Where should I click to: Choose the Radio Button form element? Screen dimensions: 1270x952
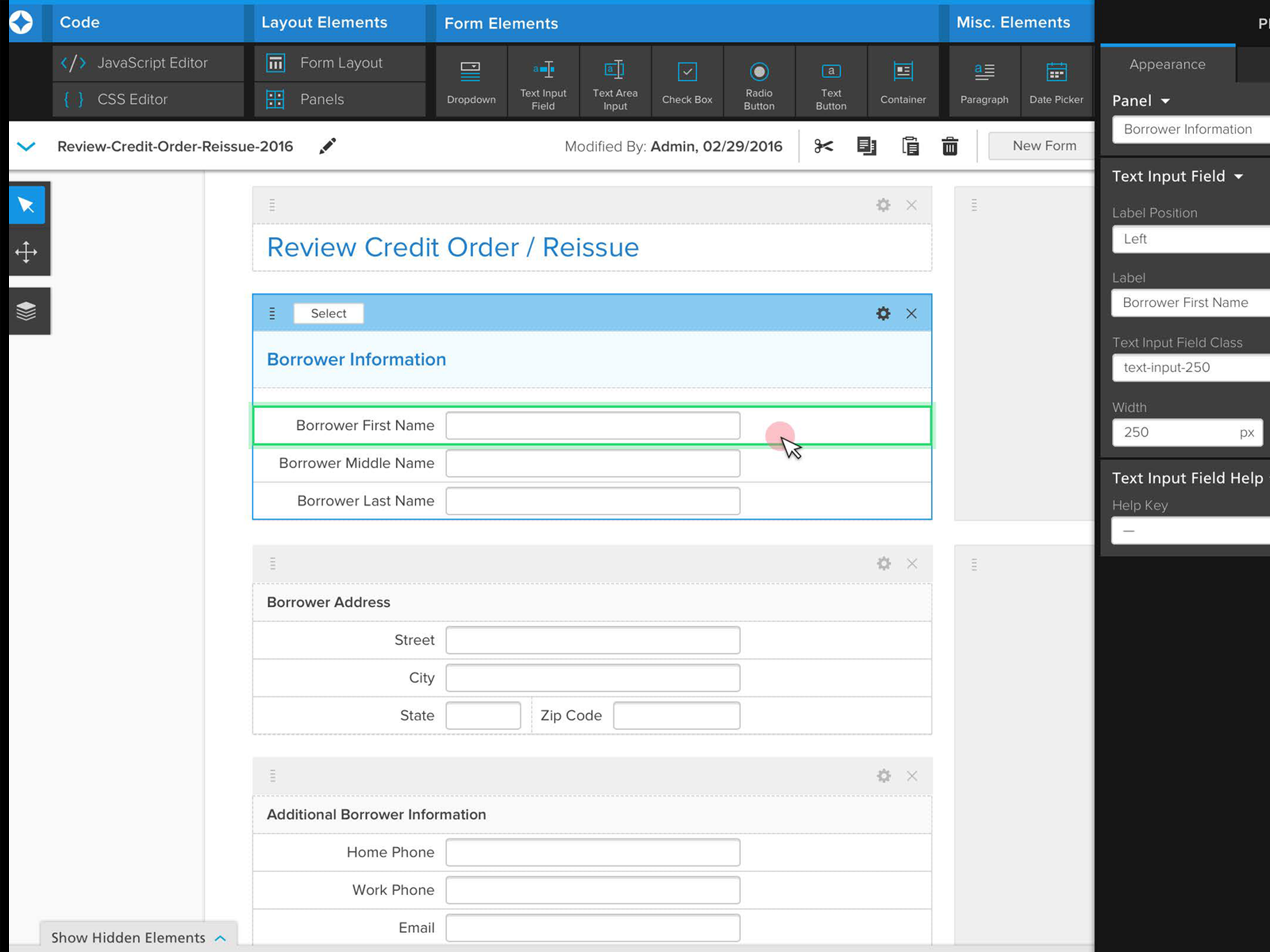[759, 82]
